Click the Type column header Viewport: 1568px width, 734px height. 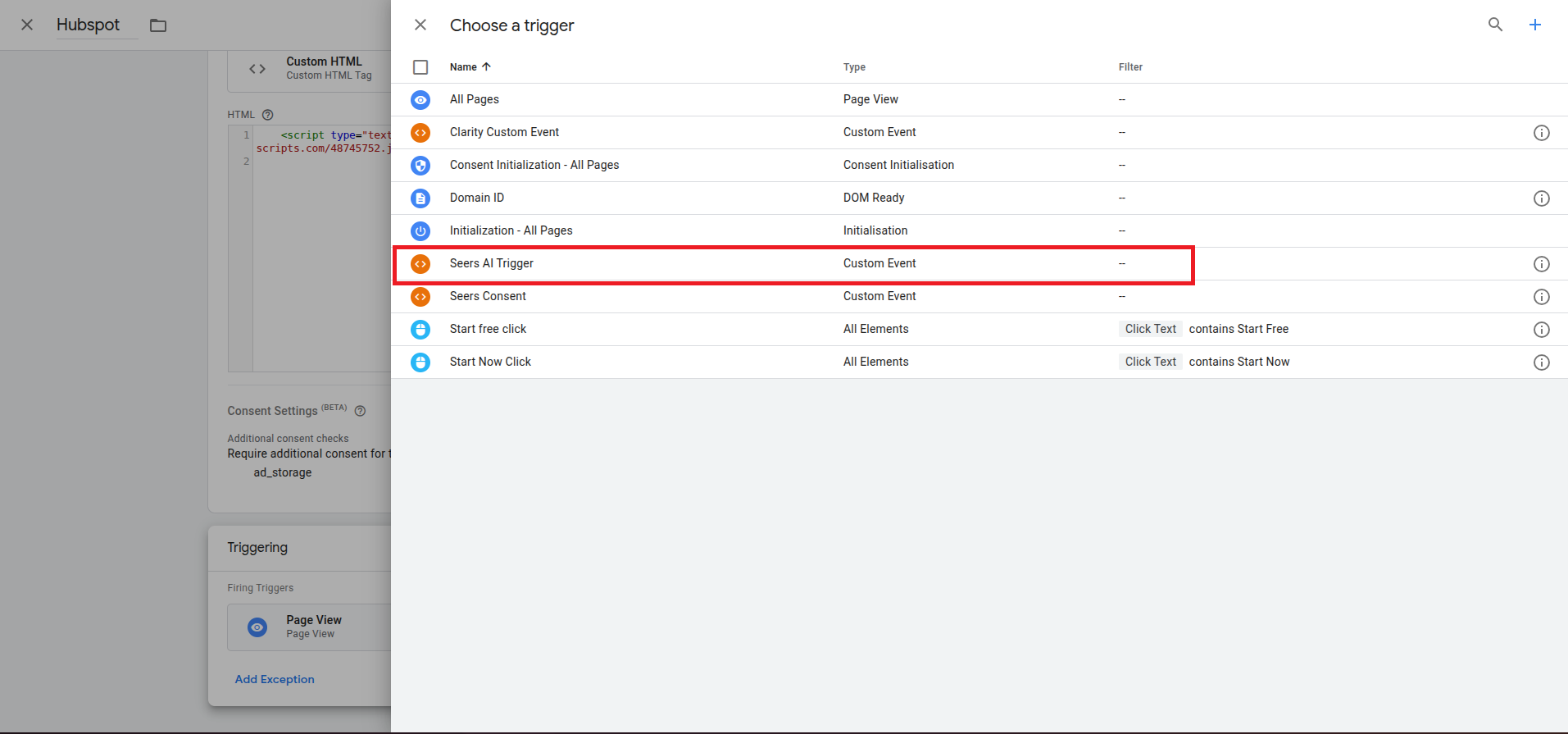pos(854,67)
